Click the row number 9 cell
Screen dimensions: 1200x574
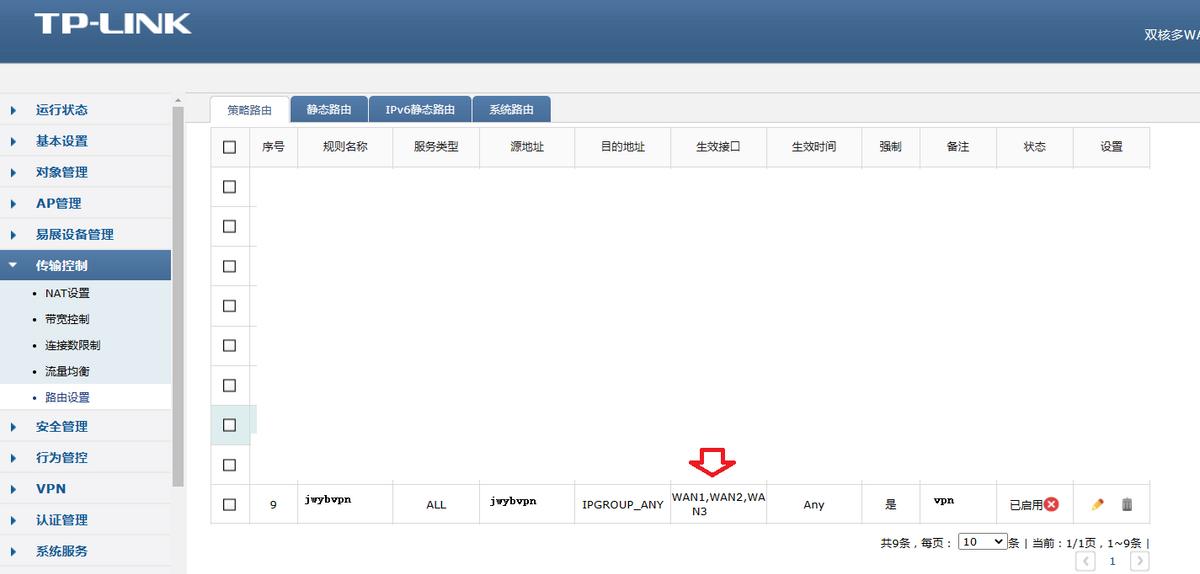(273, 504)
